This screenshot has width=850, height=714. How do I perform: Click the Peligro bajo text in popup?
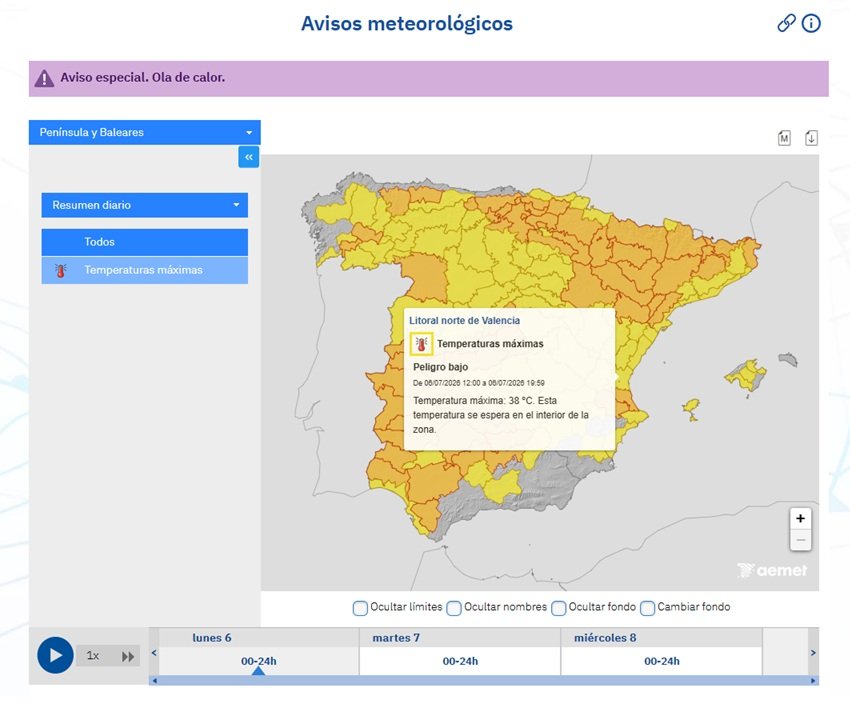[440, 367]
